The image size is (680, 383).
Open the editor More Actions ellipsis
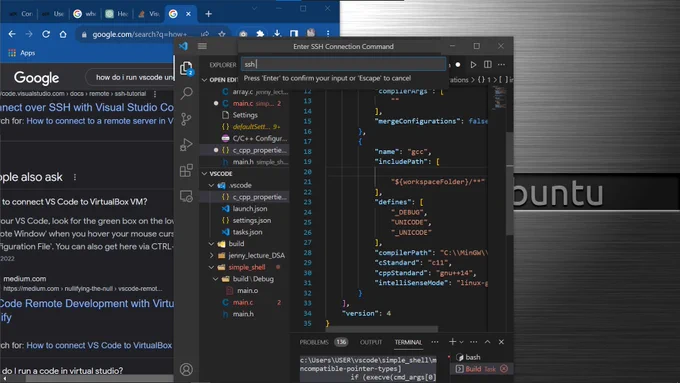[x=502, y=65]
